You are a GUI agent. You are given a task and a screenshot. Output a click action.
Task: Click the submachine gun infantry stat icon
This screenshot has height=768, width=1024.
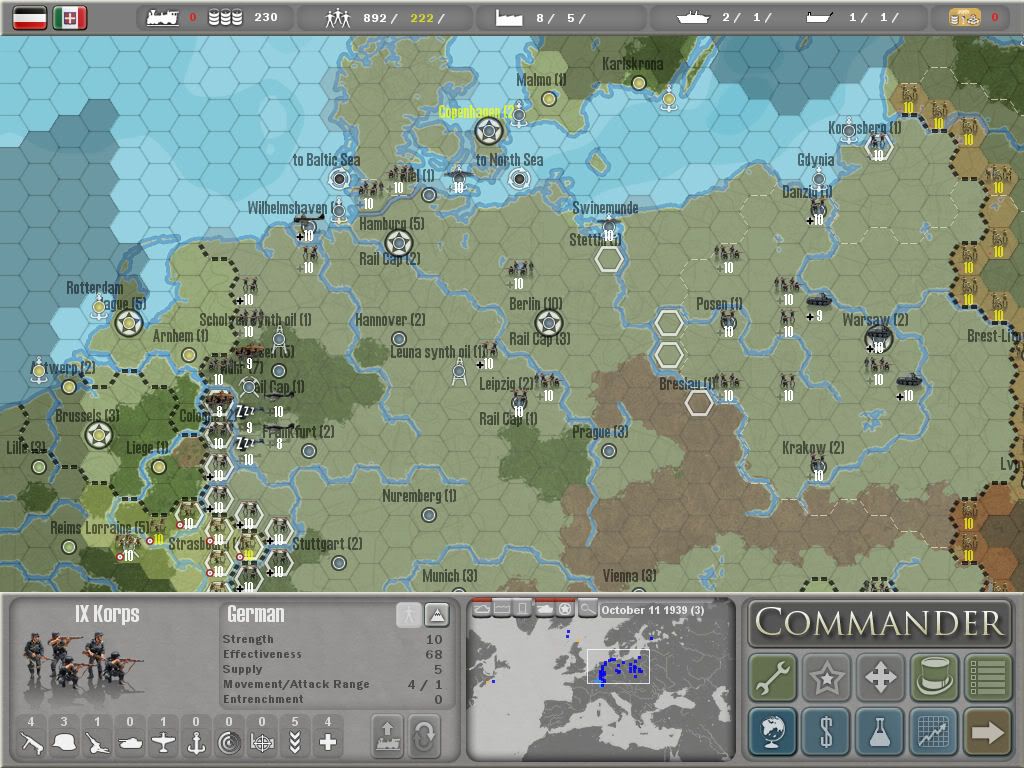tap(31, 743)
